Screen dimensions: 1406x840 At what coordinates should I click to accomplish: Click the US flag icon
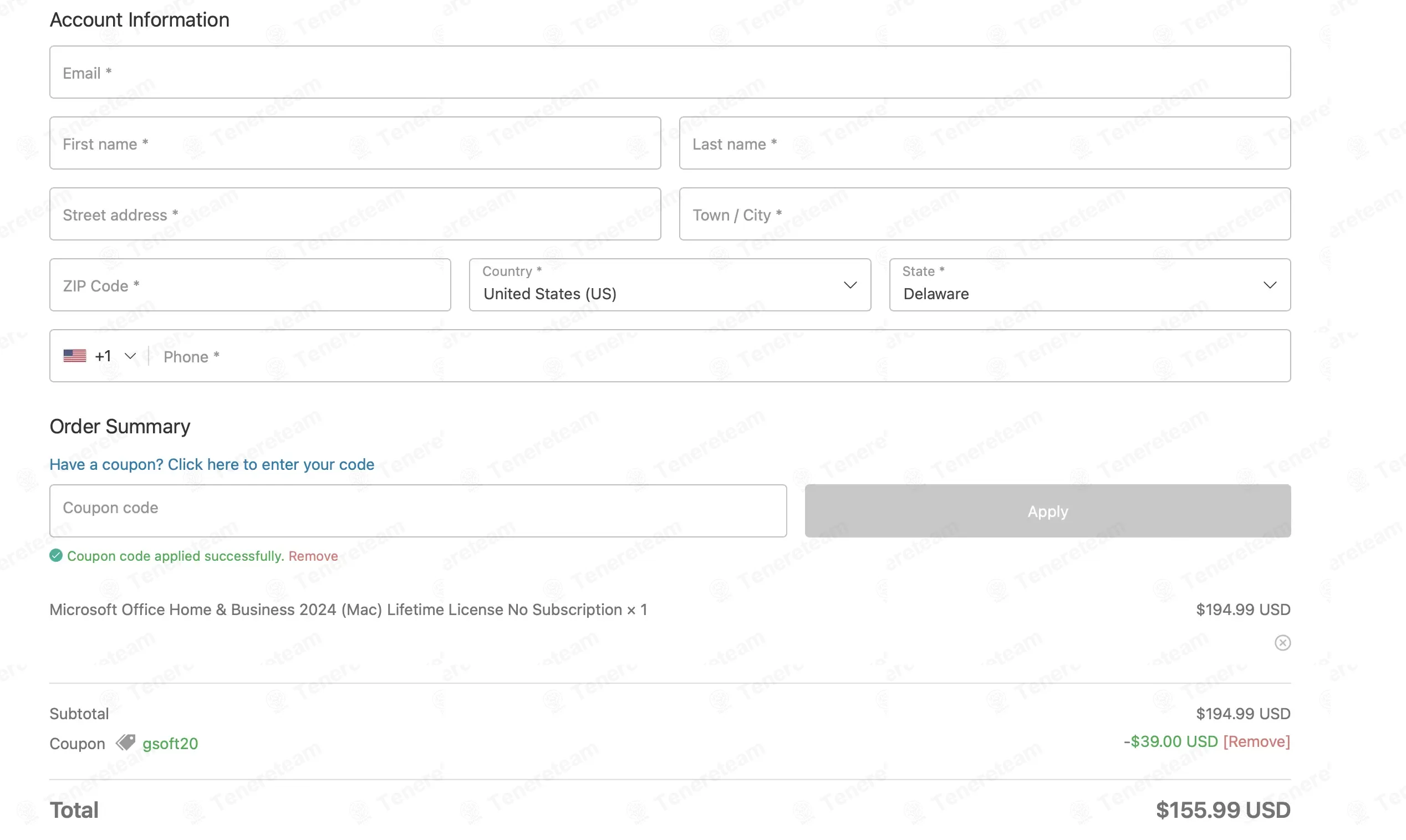[75, 356]
